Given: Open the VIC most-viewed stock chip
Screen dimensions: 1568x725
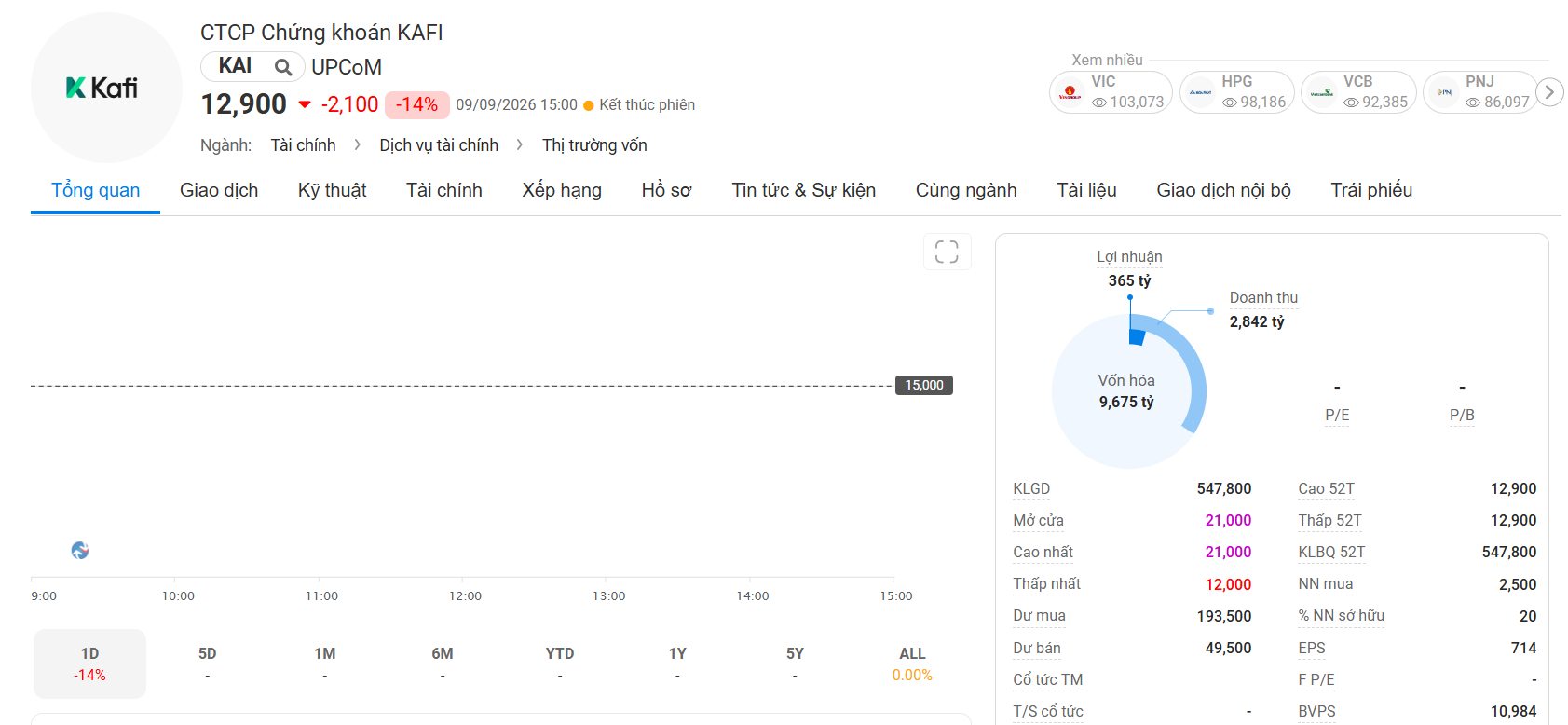Looking at the screenshot, I should (1111, 92).
